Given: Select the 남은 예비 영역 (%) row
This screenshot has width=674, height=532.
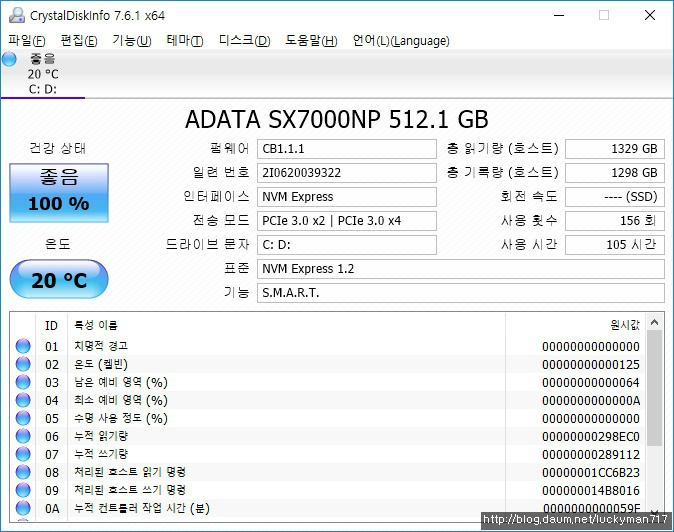Looking at the screenshot, I should pos(328,382).
